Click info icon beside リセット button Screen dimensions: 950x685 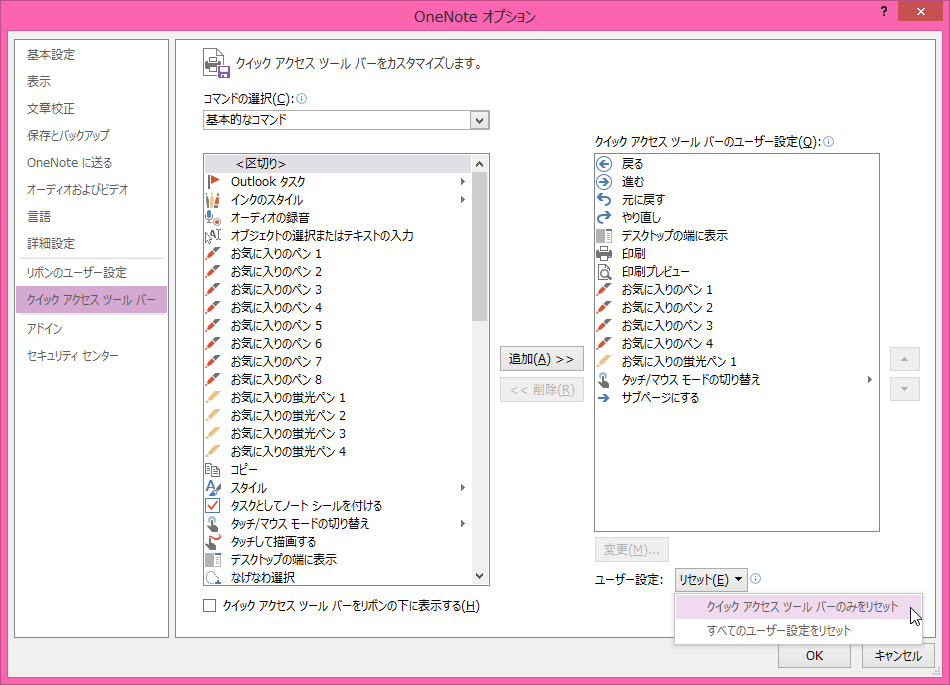(x=756, y=578)
